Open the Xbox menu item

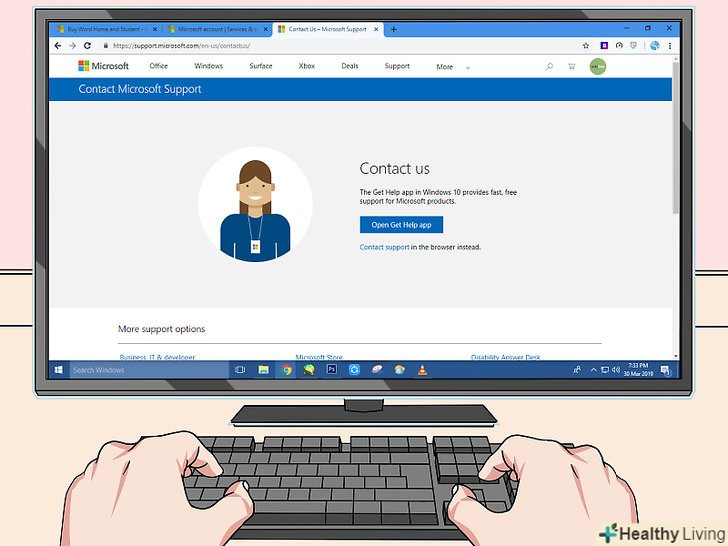tap(306, 66)
